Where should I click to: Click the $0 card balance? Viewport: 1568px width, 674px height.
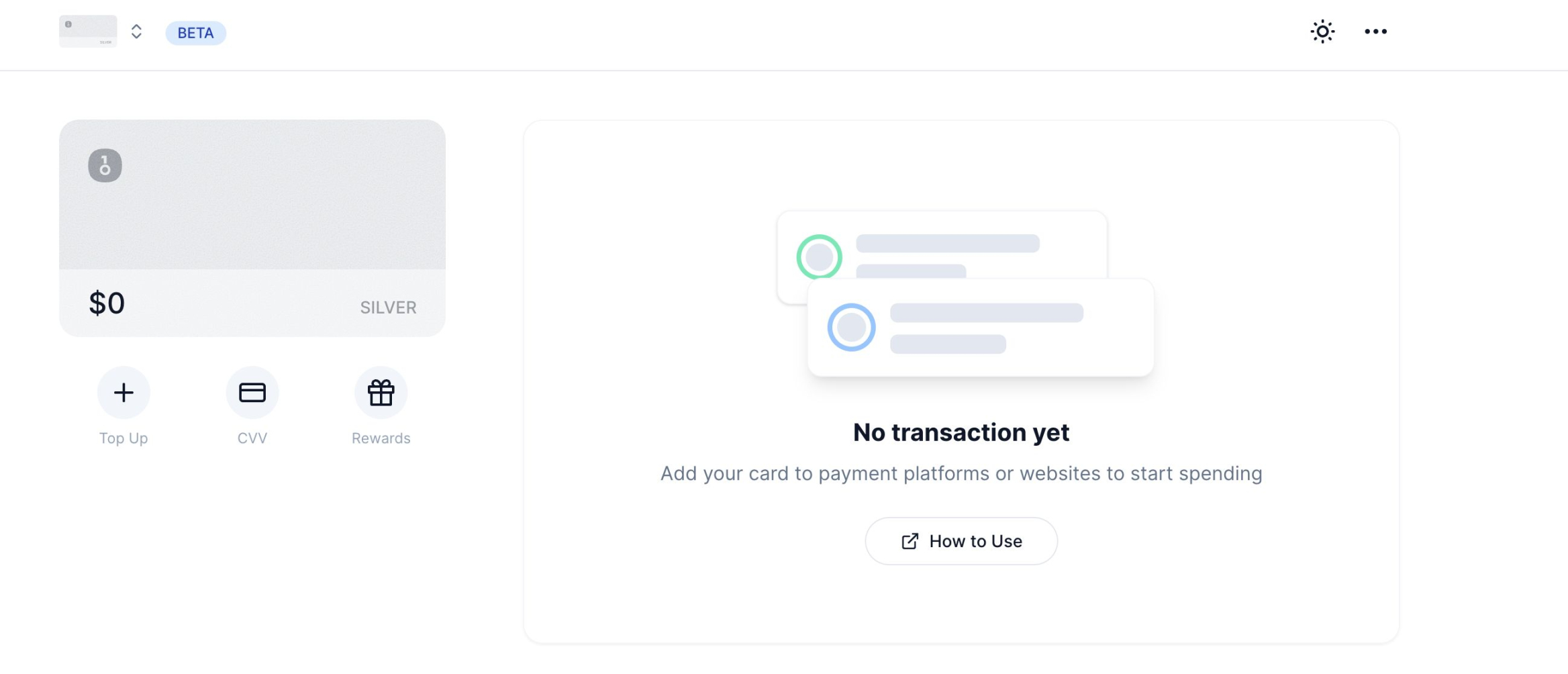pyautogui.click(x=107, y=303)
